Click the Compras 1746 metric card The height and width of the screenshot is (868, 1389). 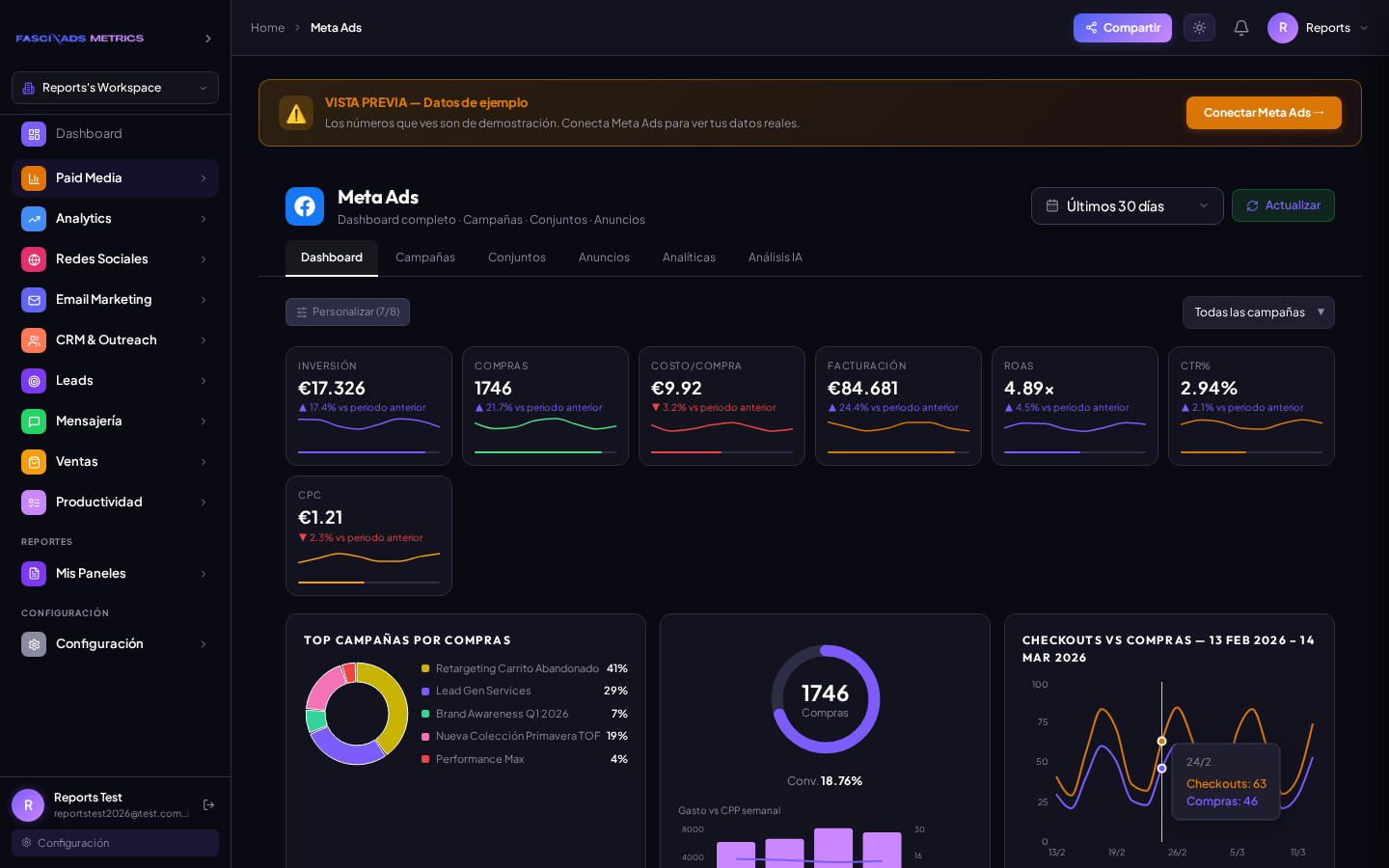point(545,406)
